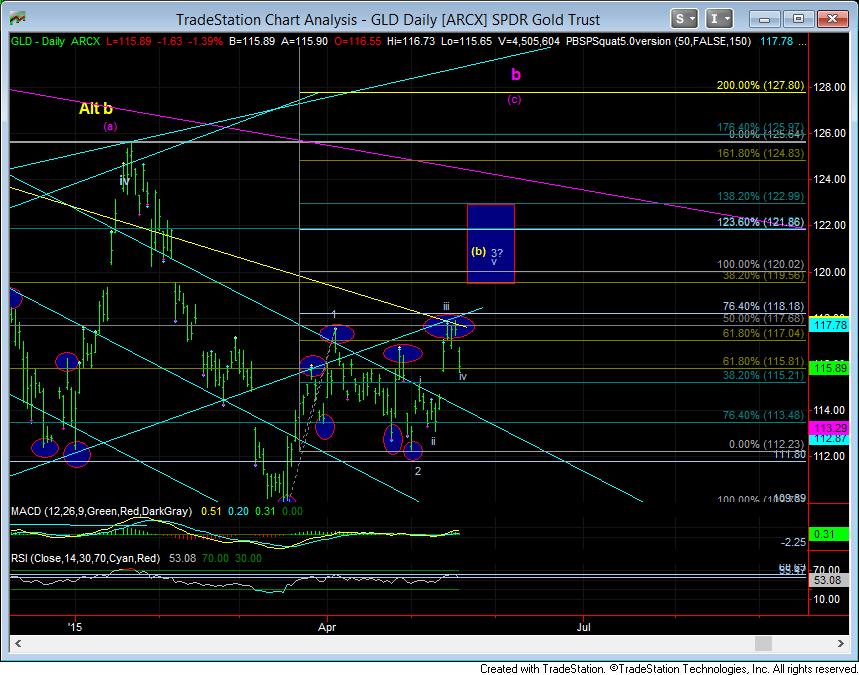
Task: Click the V=4,505,604 volume readout
Action: click(x=529, y=41)
